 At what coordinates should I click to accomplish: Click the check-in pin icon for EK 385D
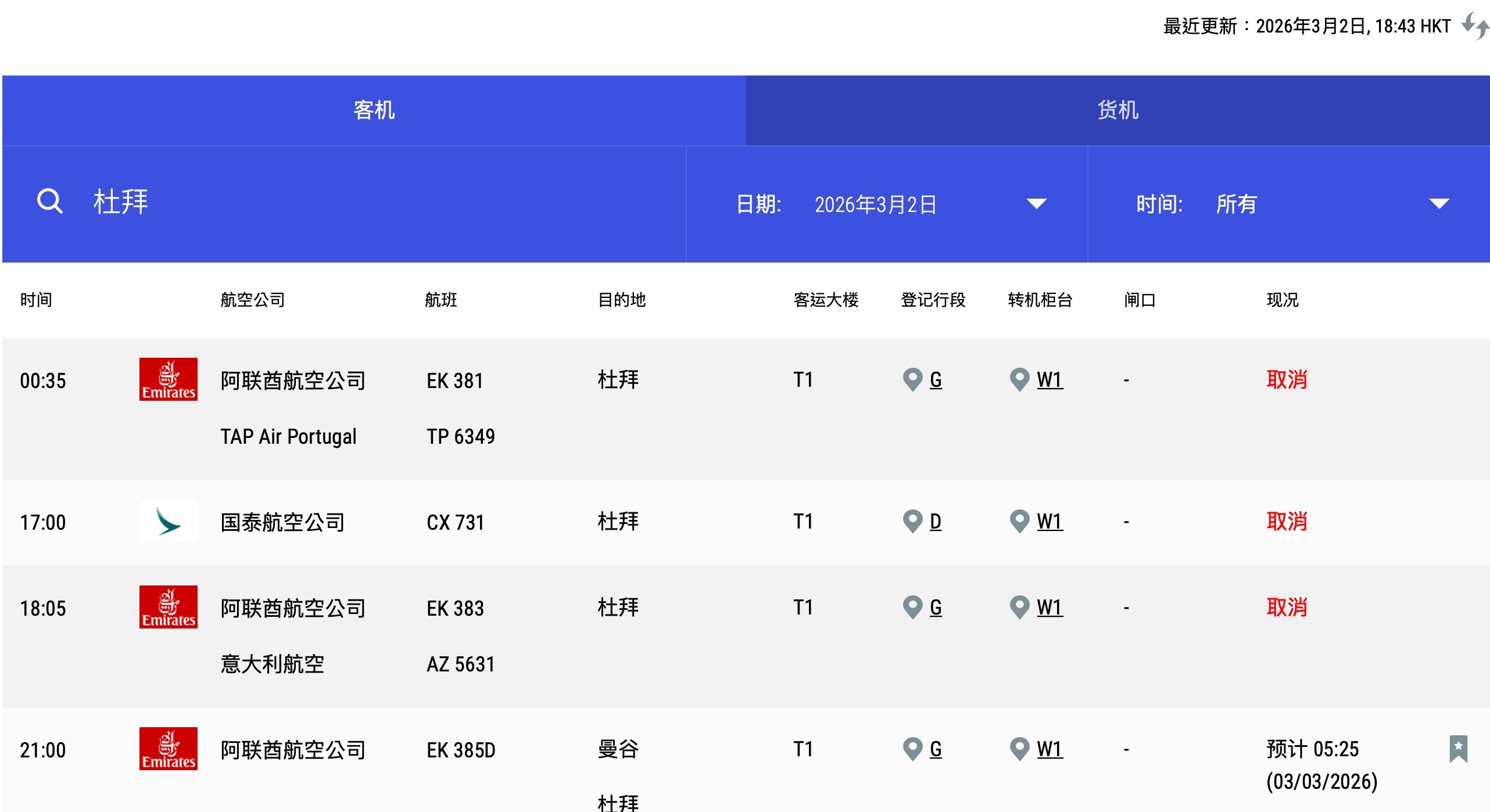(x=912, y=749)
